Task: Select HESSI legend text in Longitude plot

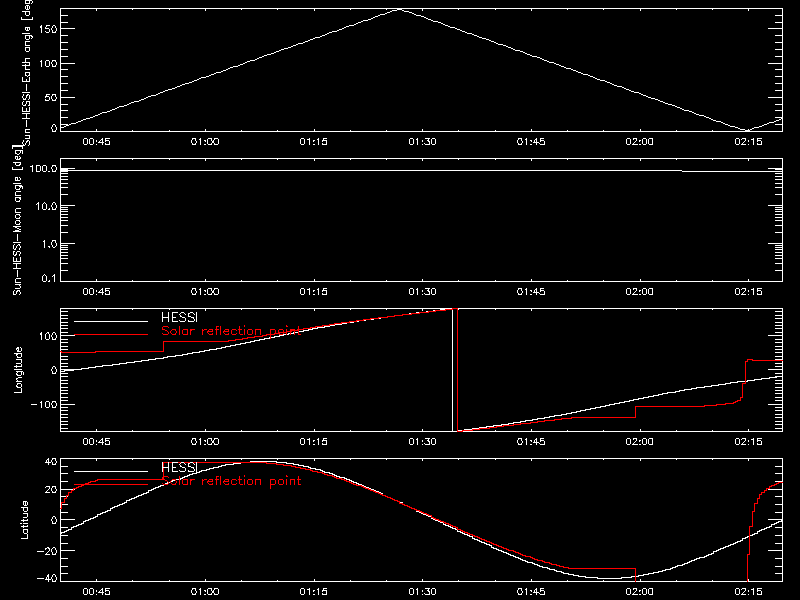Action: (x=179, y=317)
